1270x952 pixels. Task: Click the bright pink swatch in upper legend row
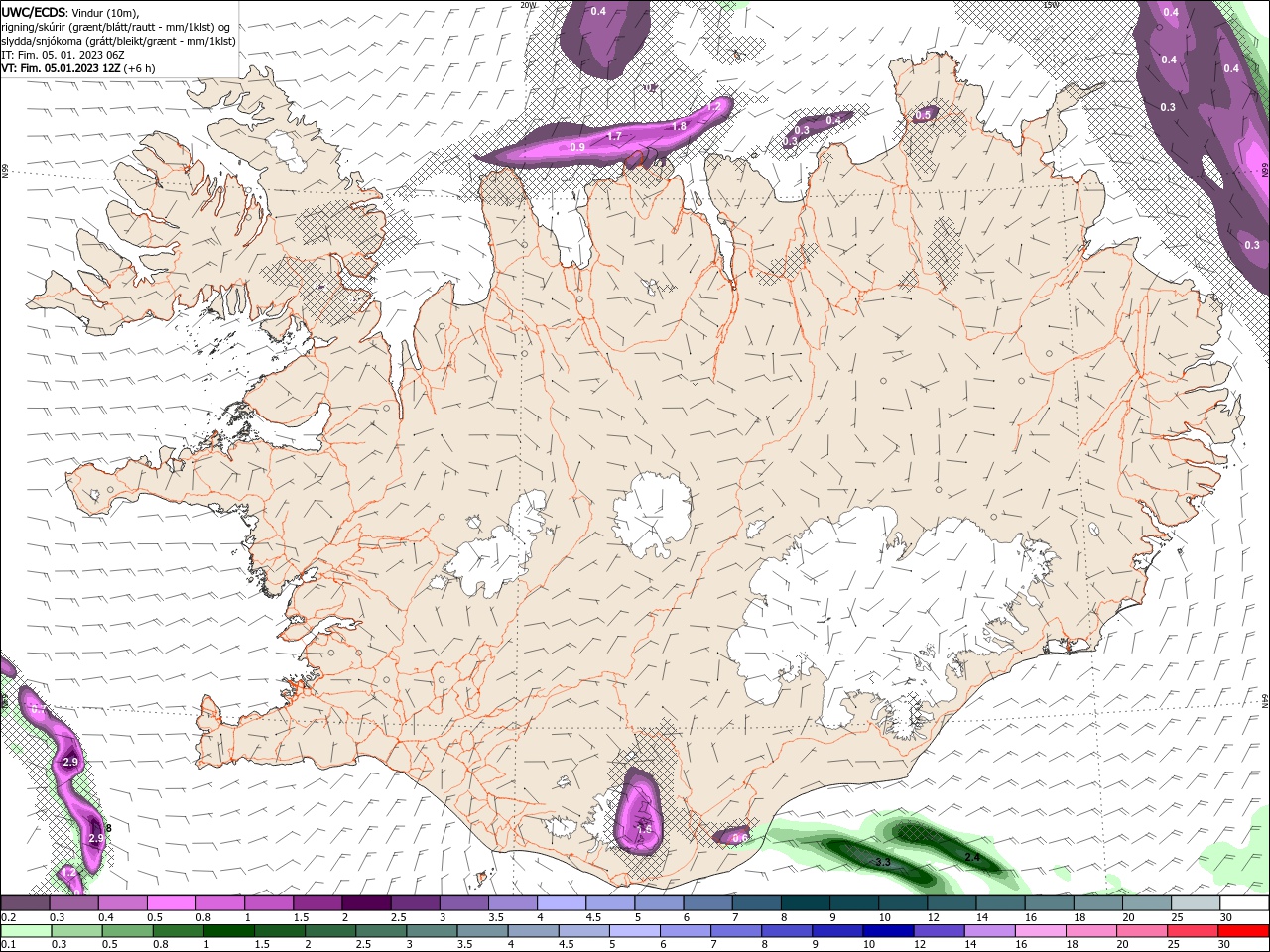[x=172, y=903]
